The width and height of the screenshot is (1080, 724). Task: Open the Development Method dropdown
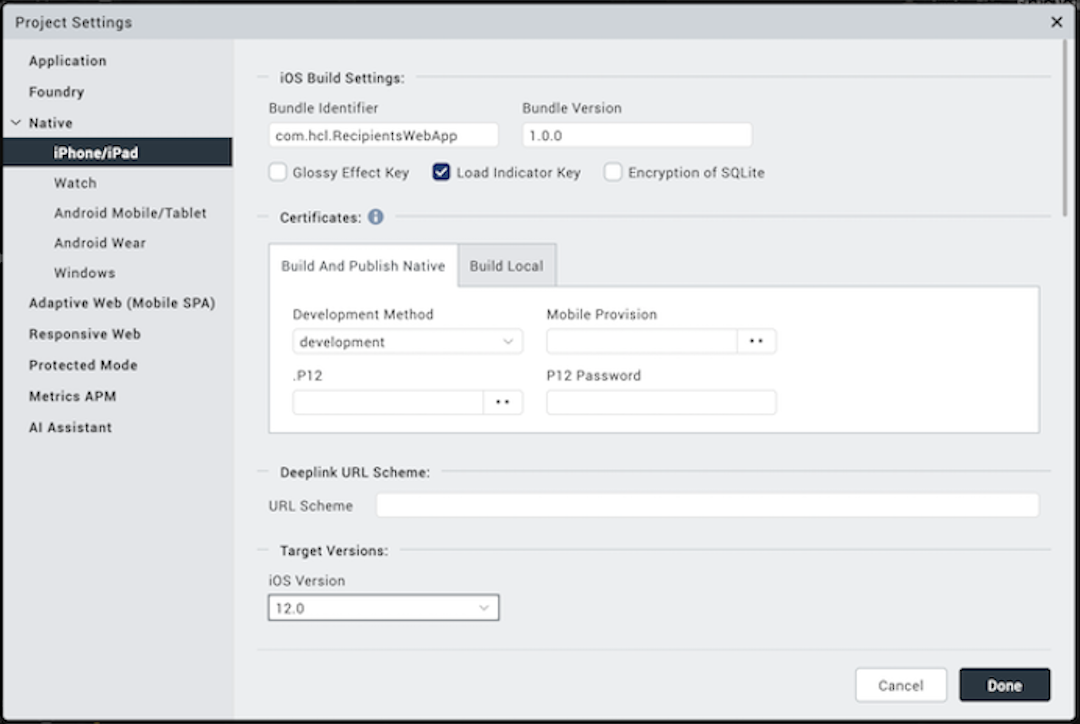(407, 342)
